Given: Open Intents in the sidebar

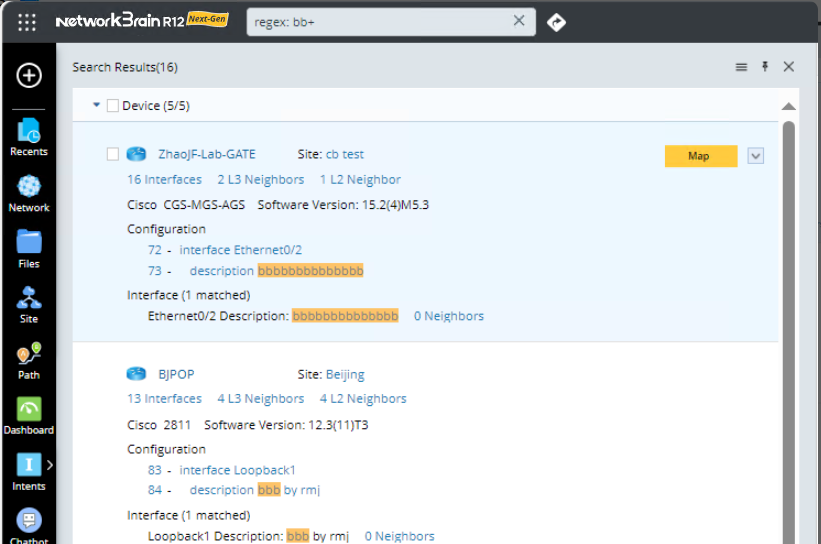Looking at the screenshot, I should [29, 472].
